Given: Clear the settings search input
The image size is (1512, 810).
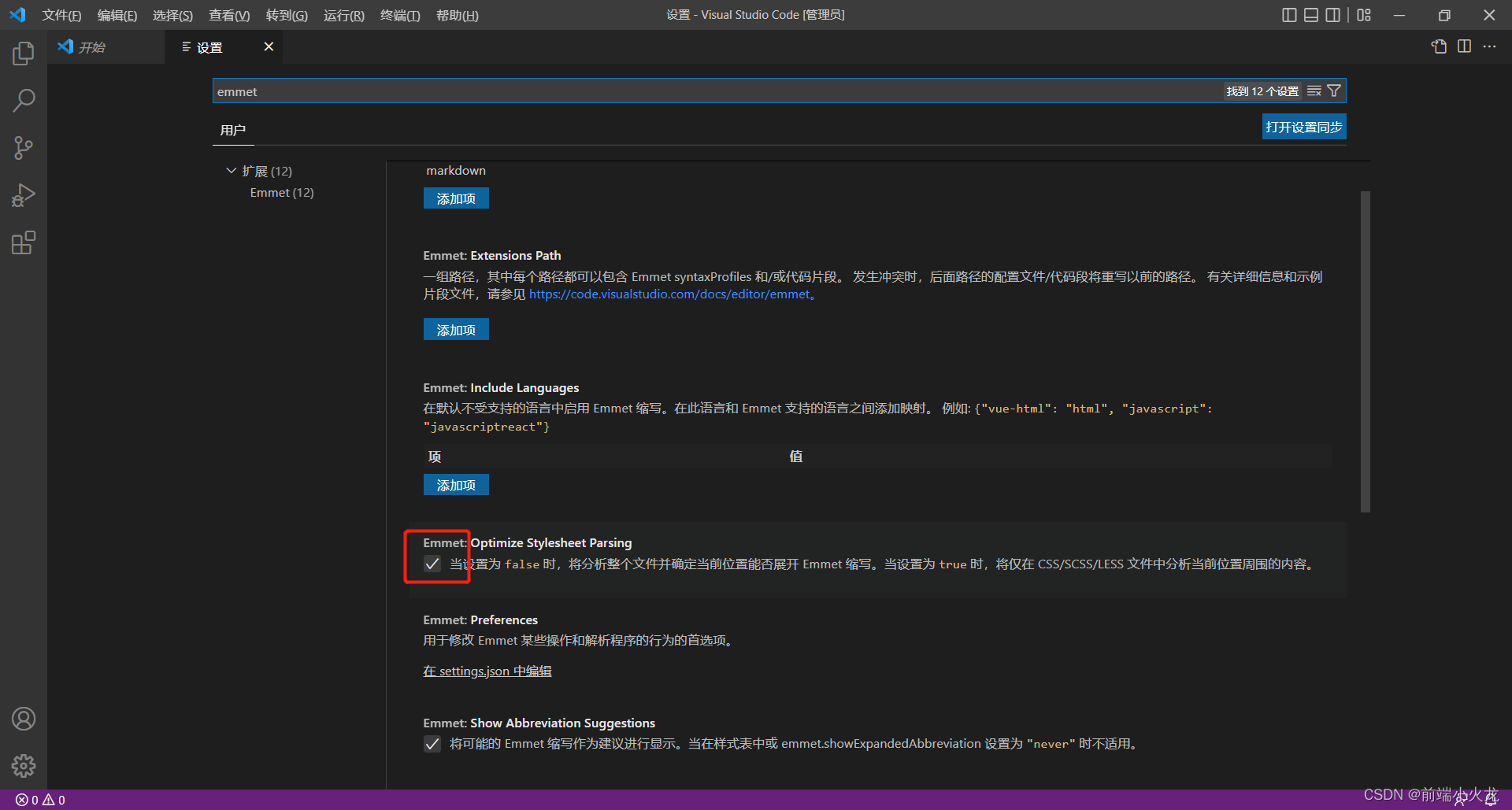Looking at the screenshot, I should (1314, 91).
